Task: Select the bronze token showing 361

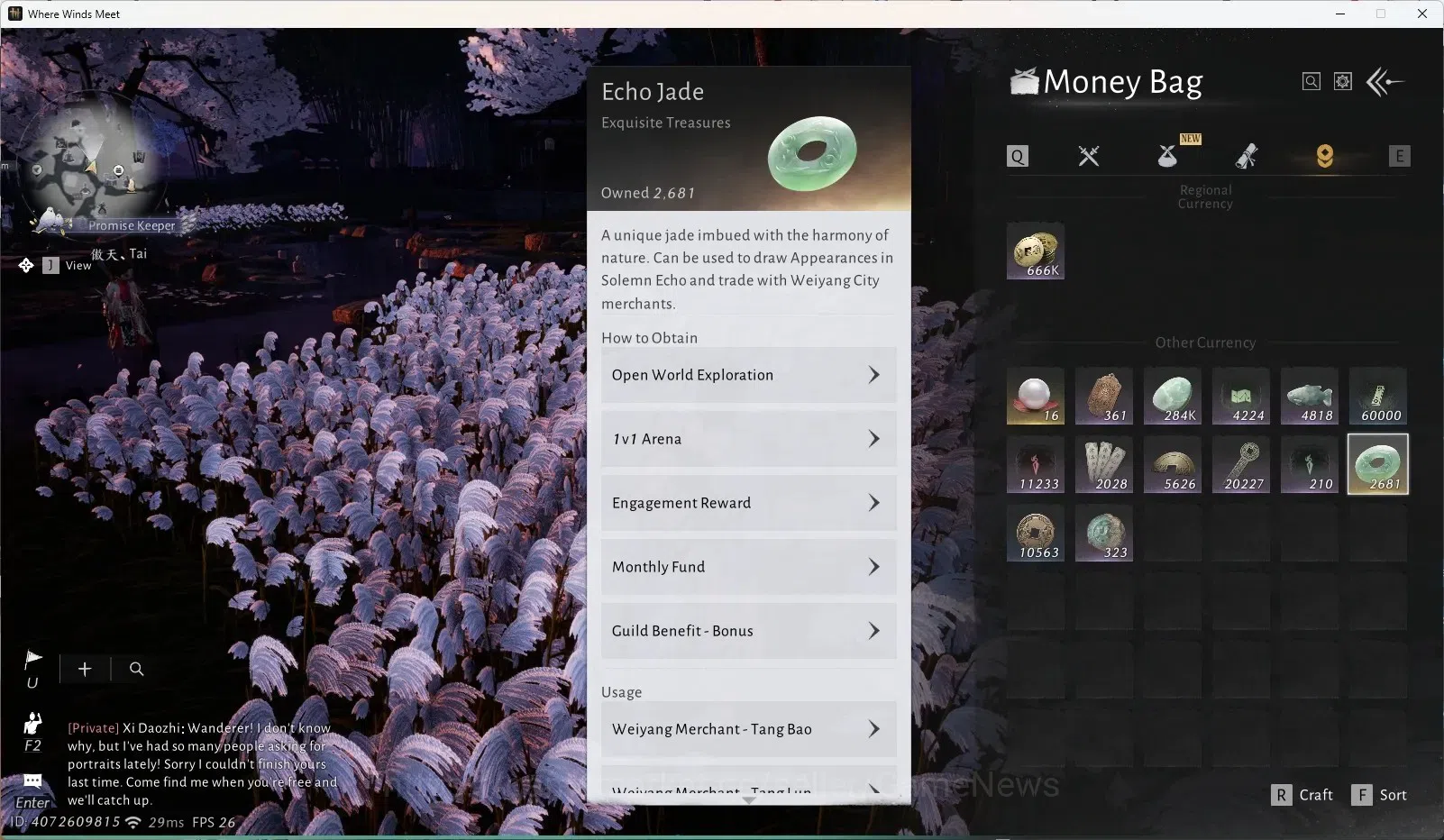Action: point(1104,396)
